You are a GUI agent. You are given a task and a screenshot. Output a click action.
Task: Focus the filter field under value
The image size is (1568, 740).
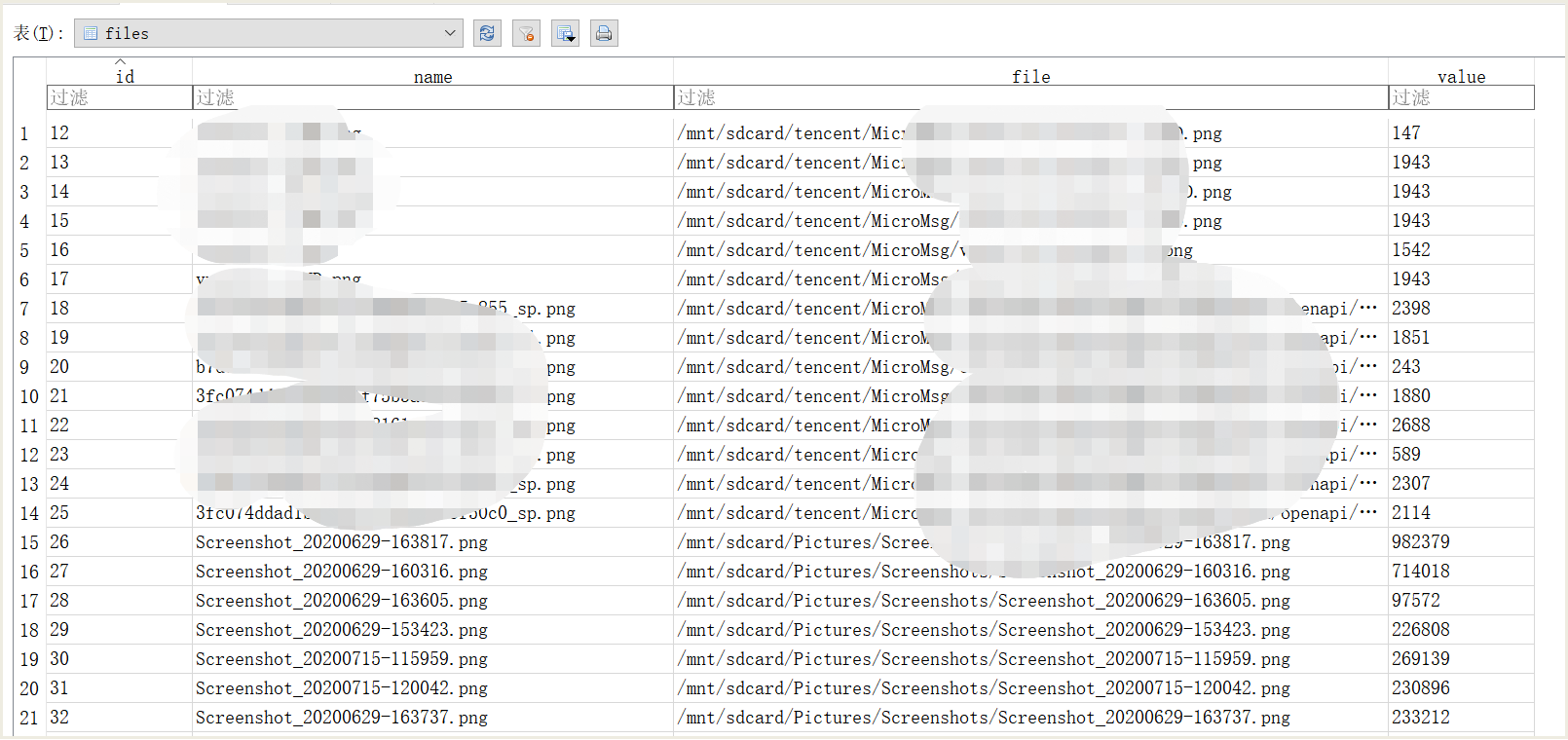1461,97
